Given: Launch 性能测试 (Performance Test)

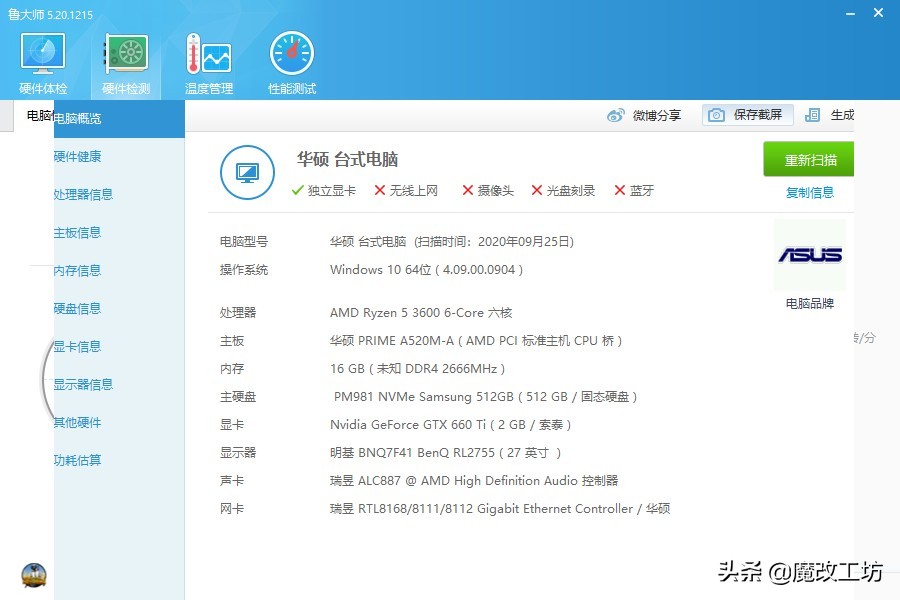Looking at the screenshot, I should click(290, 58).
